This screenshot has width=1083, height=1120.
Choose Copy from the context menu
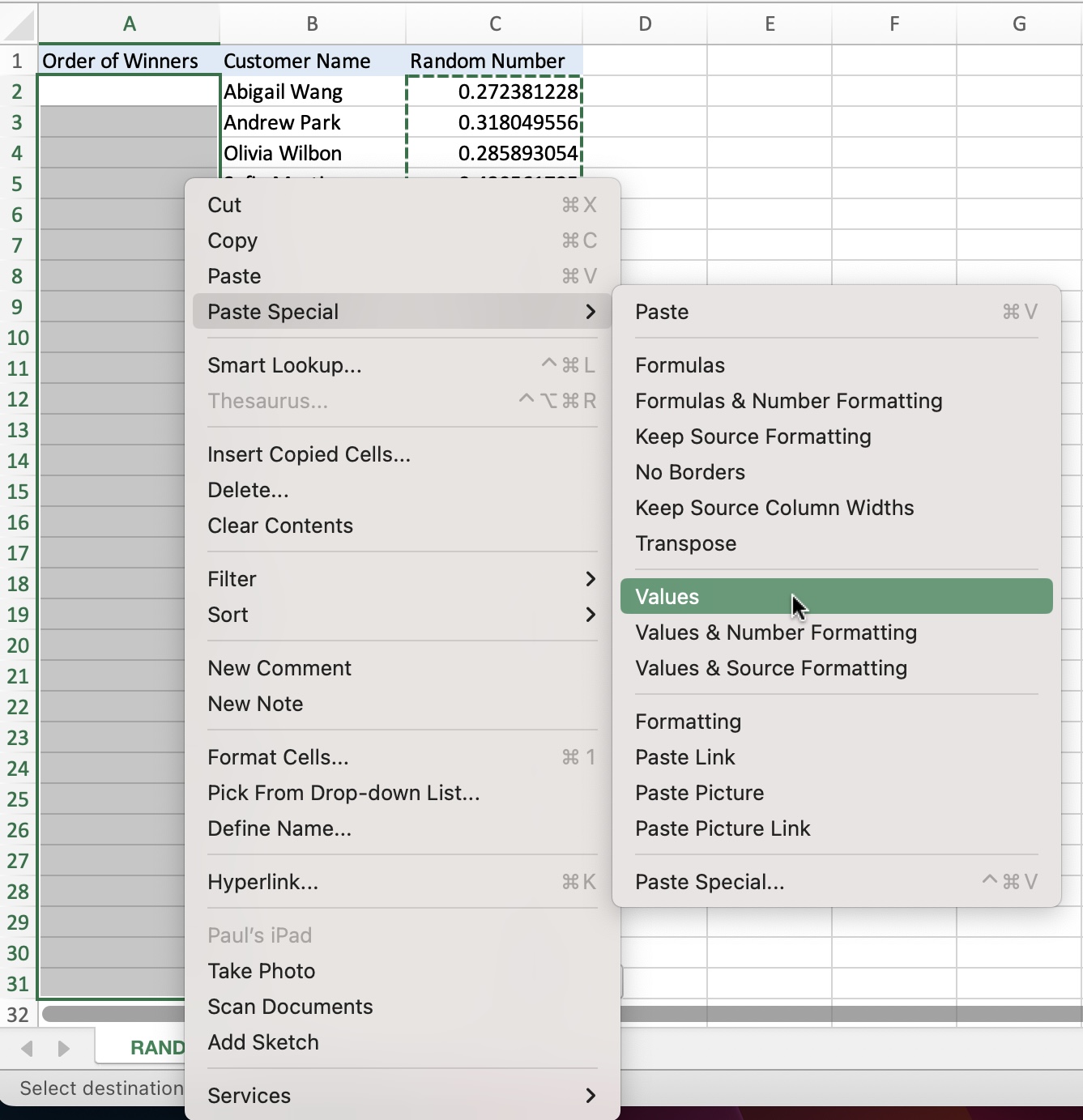click(x=403, y=241)
